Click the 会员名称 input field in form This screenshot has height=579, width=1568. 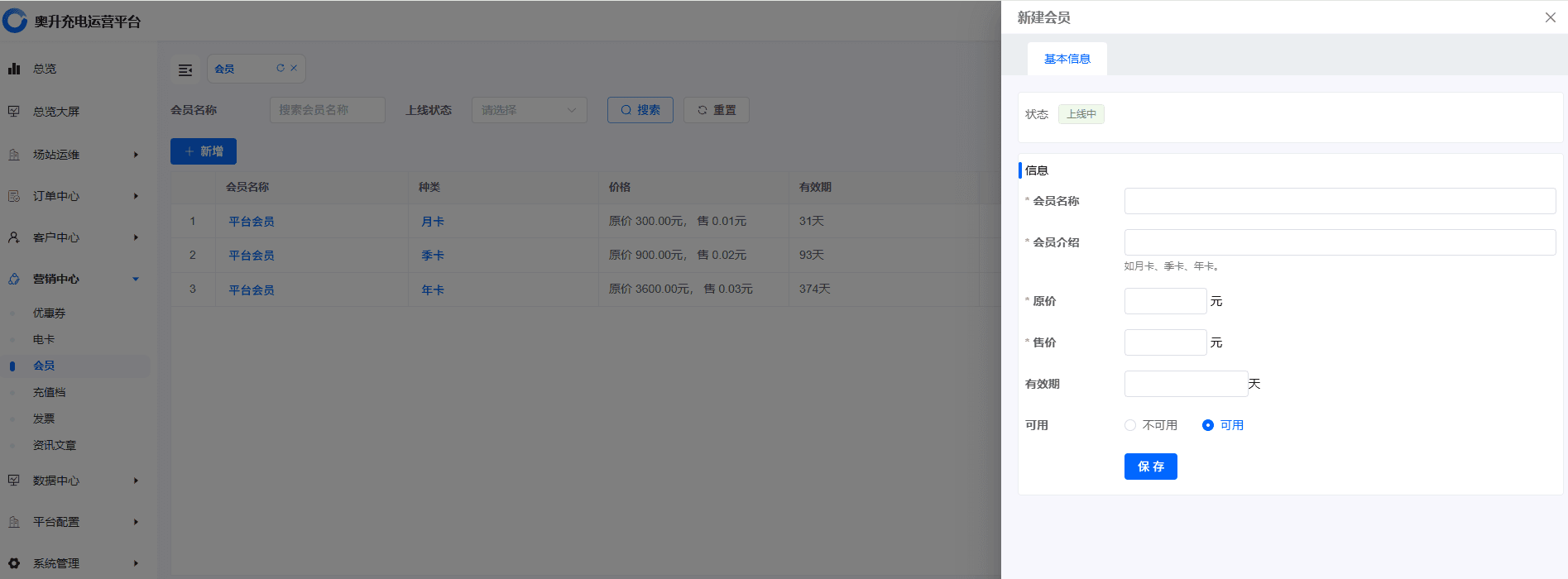click(x=1339, y=201)
